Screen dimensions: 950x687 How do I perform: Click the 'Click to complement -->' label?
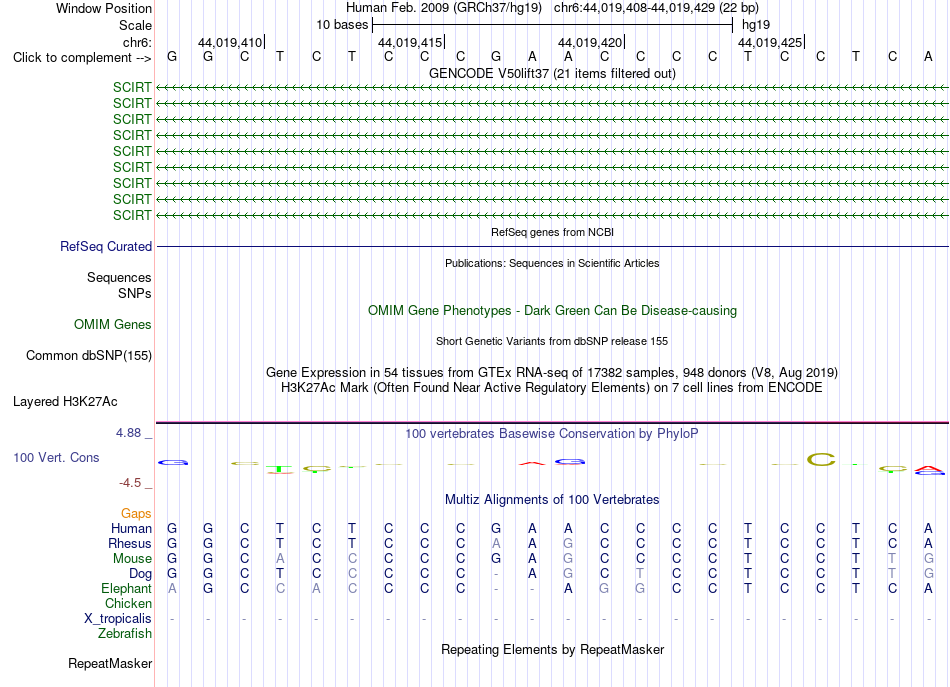point(82,58)
